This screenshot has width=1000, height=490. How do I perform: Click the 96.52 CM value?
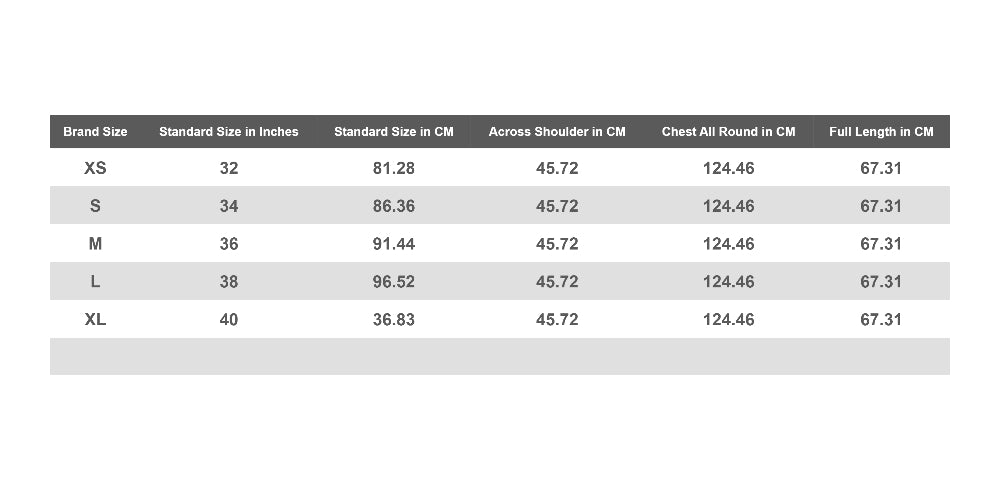pos(393,281)
